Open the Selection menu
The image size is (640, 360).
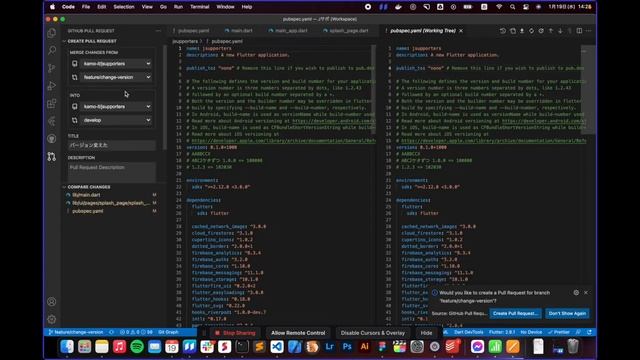coord(124,7)
